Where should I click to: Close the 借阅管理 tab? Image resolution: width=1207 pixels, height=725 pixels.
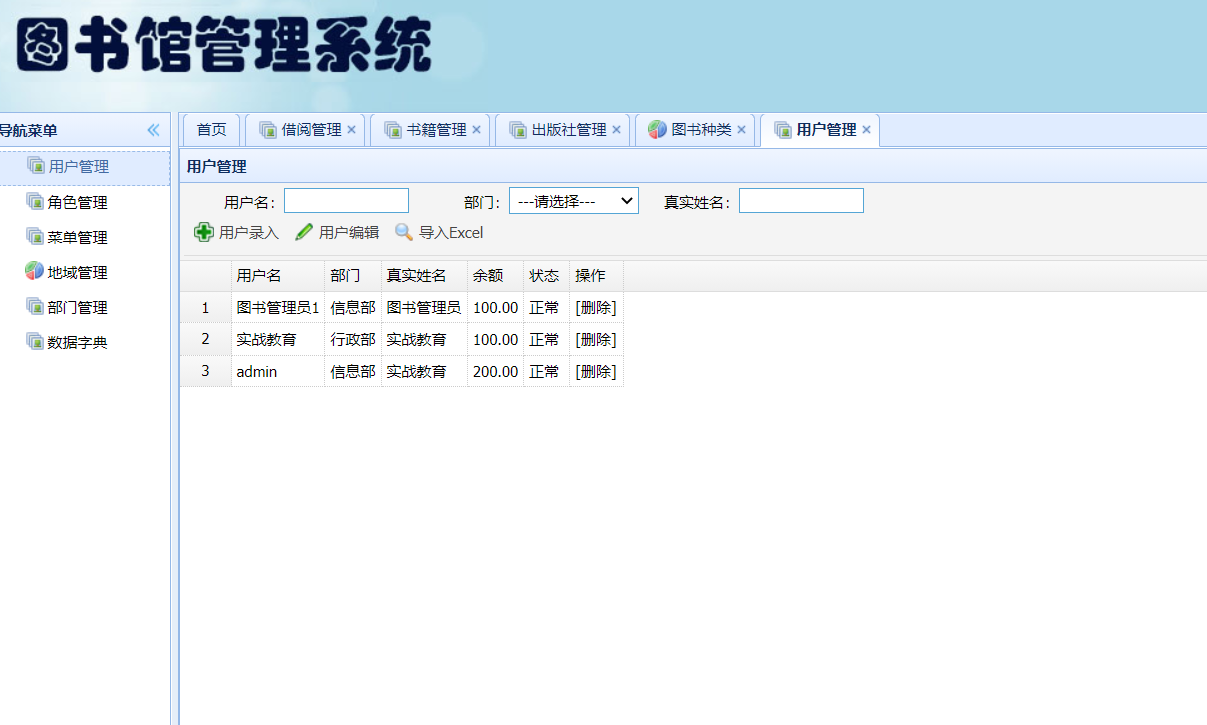pos(351,130)
